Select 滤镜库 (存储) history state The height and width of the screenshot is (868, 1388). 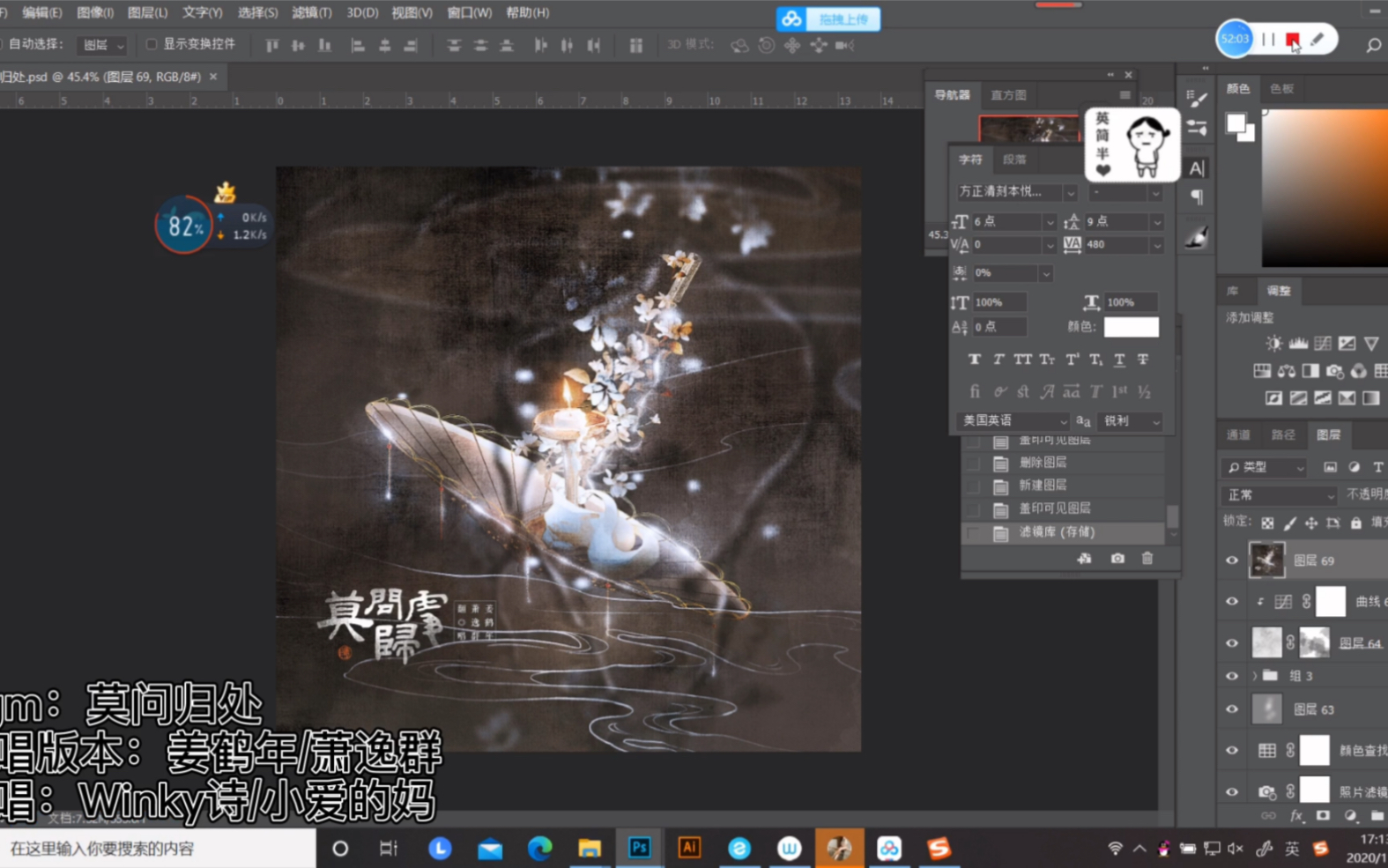pyautogui.click(x=1065, y=532)
